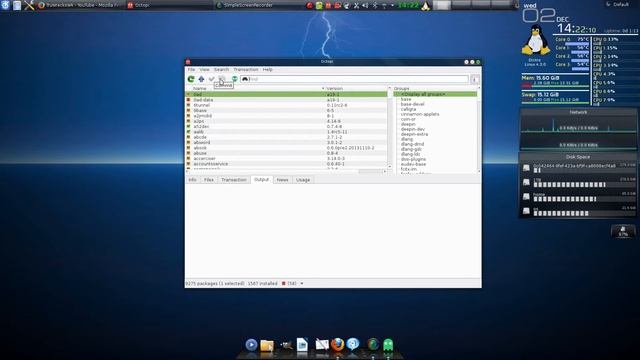Click the green globe toolbar icon in Octopi
Screen dimensions: 640x360
point(235,79)
